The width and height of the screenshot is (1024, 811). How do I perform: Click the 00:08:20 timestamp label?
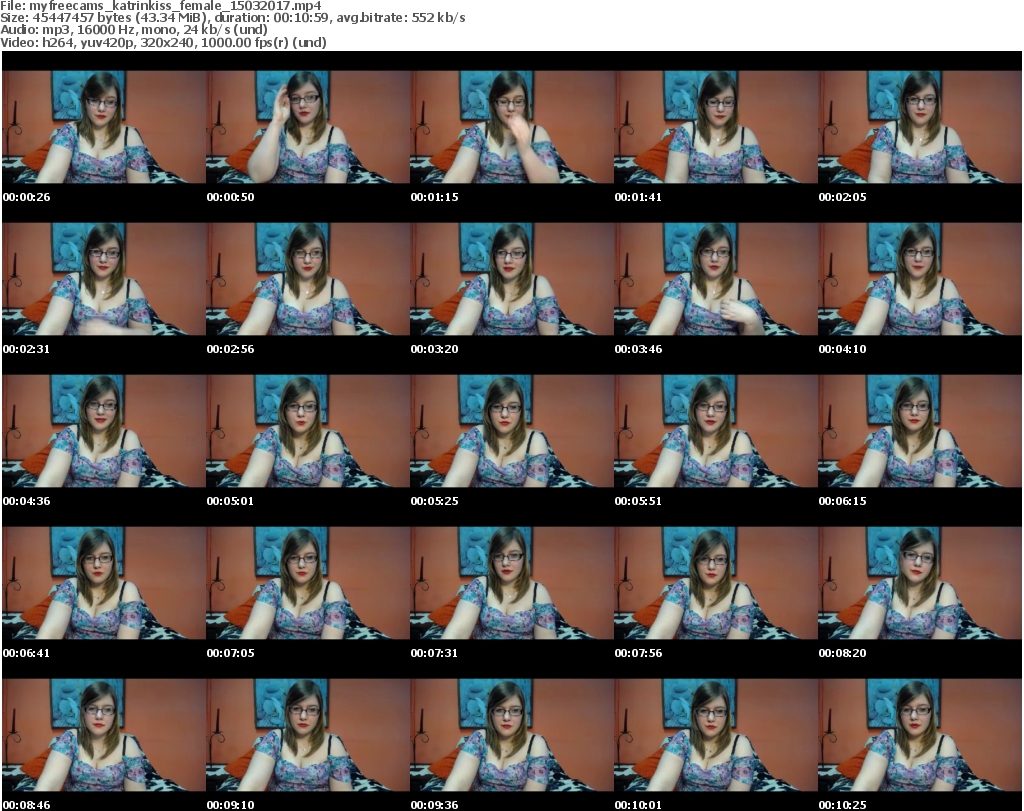[842, 653]
